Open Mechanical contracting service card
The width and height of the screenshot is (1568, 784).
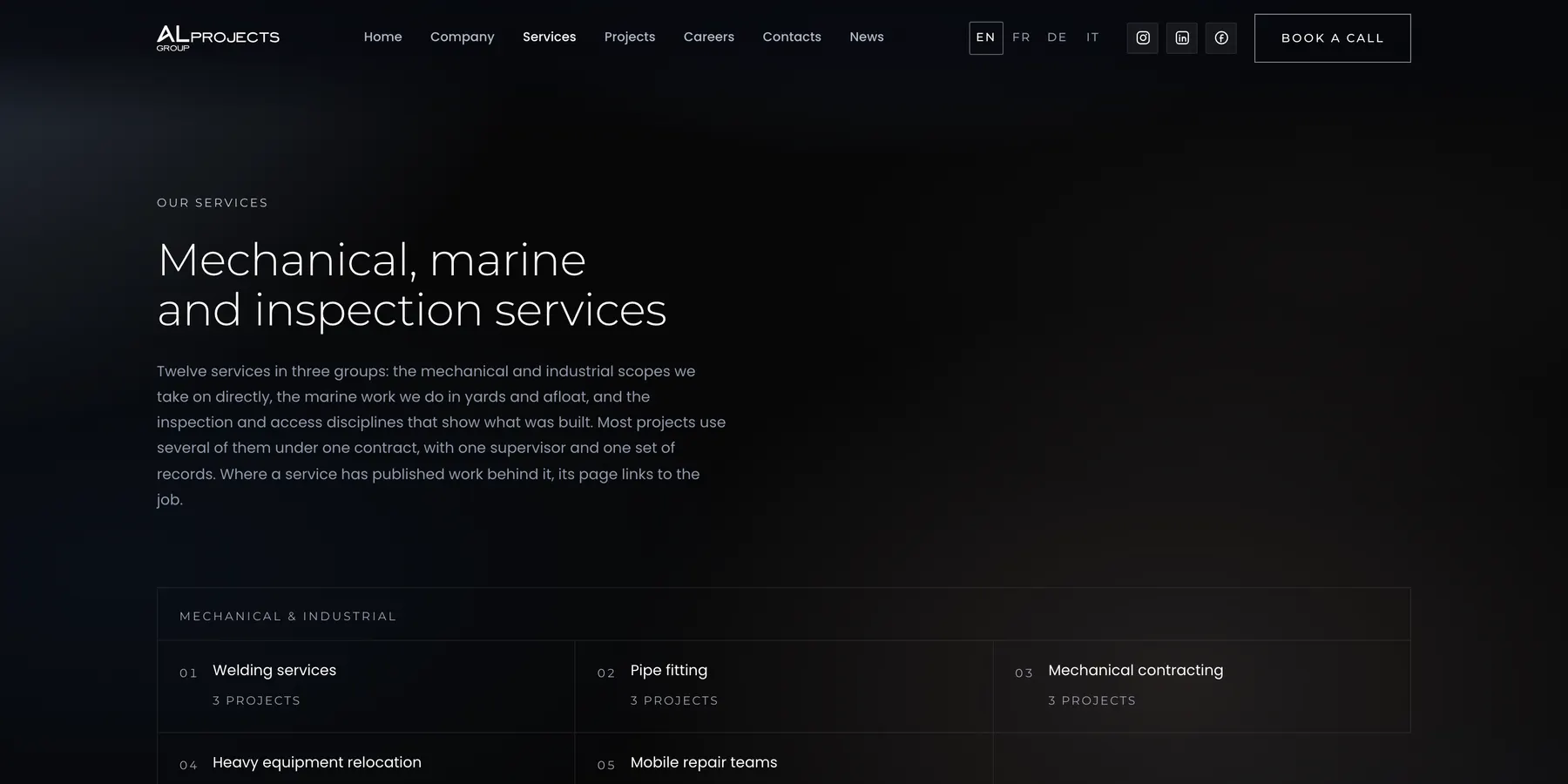1202,686
